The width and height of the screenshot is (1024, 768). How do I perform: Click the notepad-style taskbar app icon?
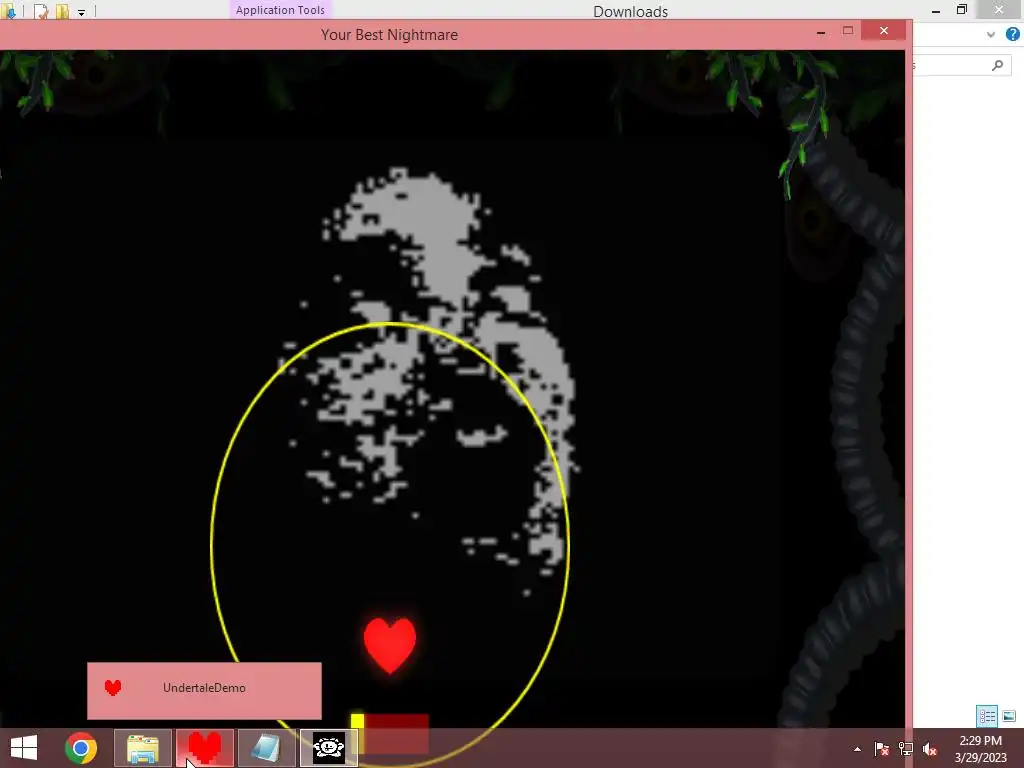266,748
